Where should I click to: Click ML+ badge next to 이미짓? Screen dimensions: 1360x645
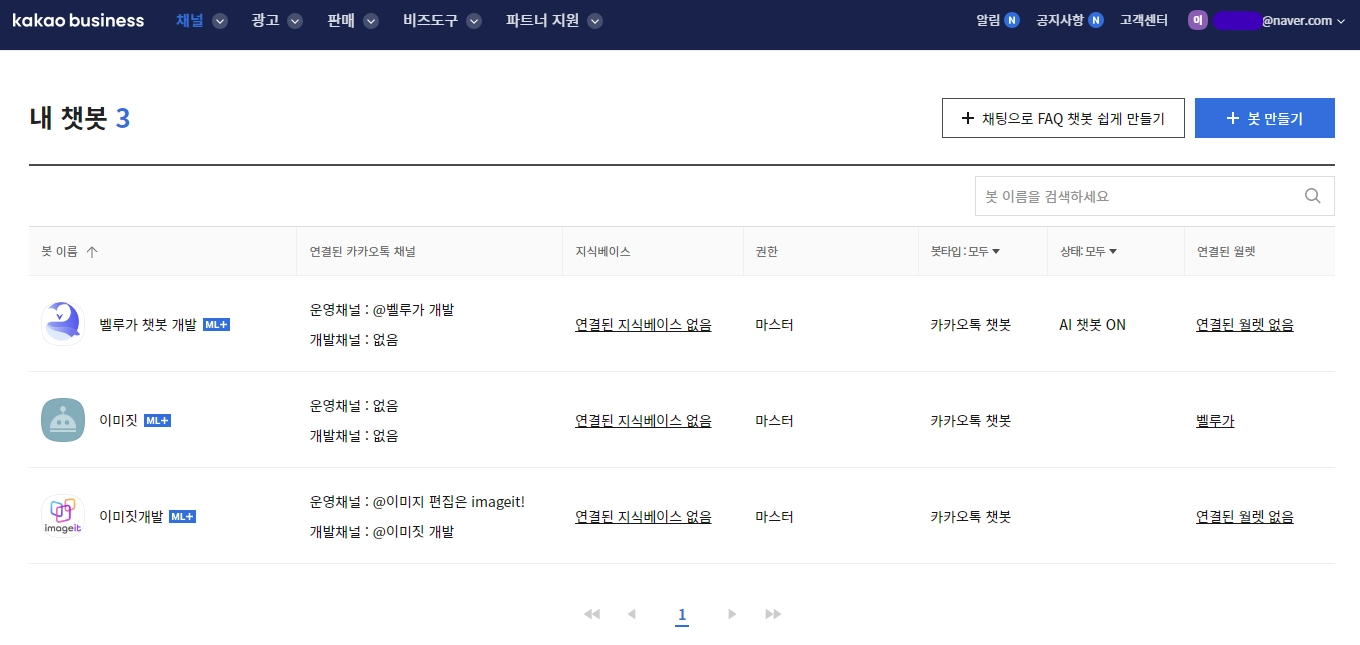point(157,421)
